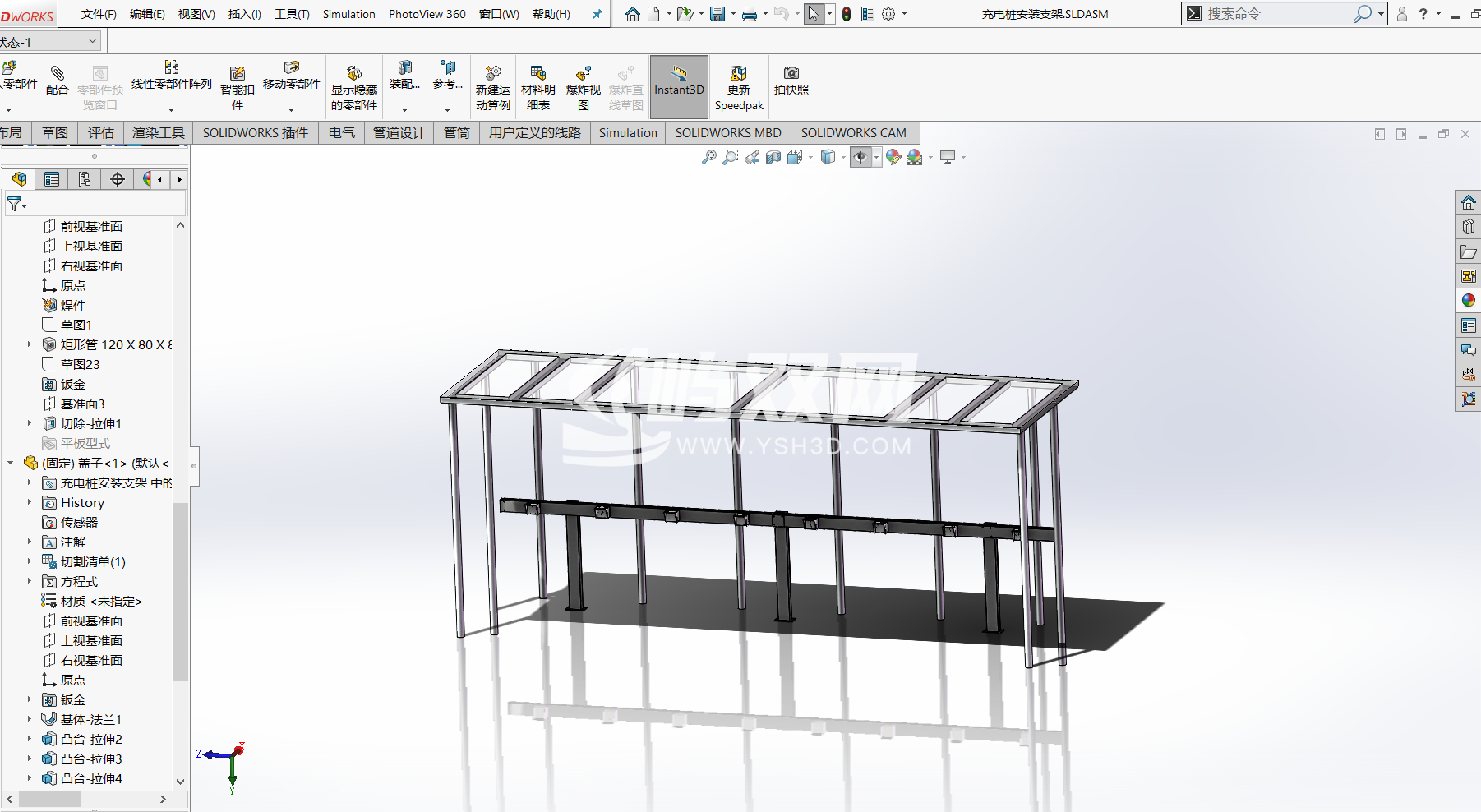Click the Appearances color ball in task pane
Viewport: 1481px width, 812px height.
pyautogui.click(x=1469, y=301)
